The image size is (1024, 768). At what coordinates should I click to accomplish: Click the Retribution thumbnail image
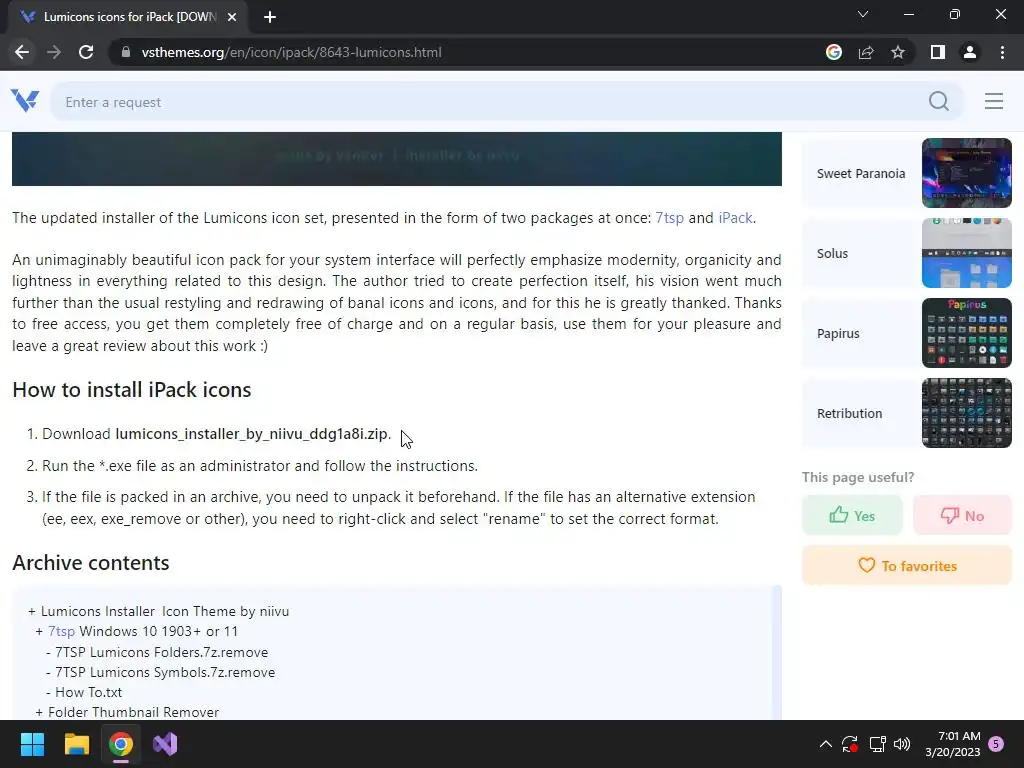967,413
